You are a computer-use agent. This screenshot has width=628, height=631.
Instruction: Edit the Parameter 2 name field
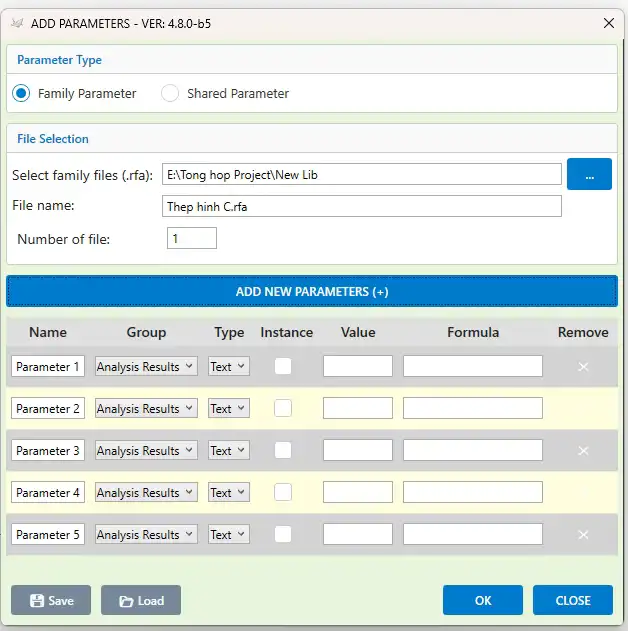[48, 408]
